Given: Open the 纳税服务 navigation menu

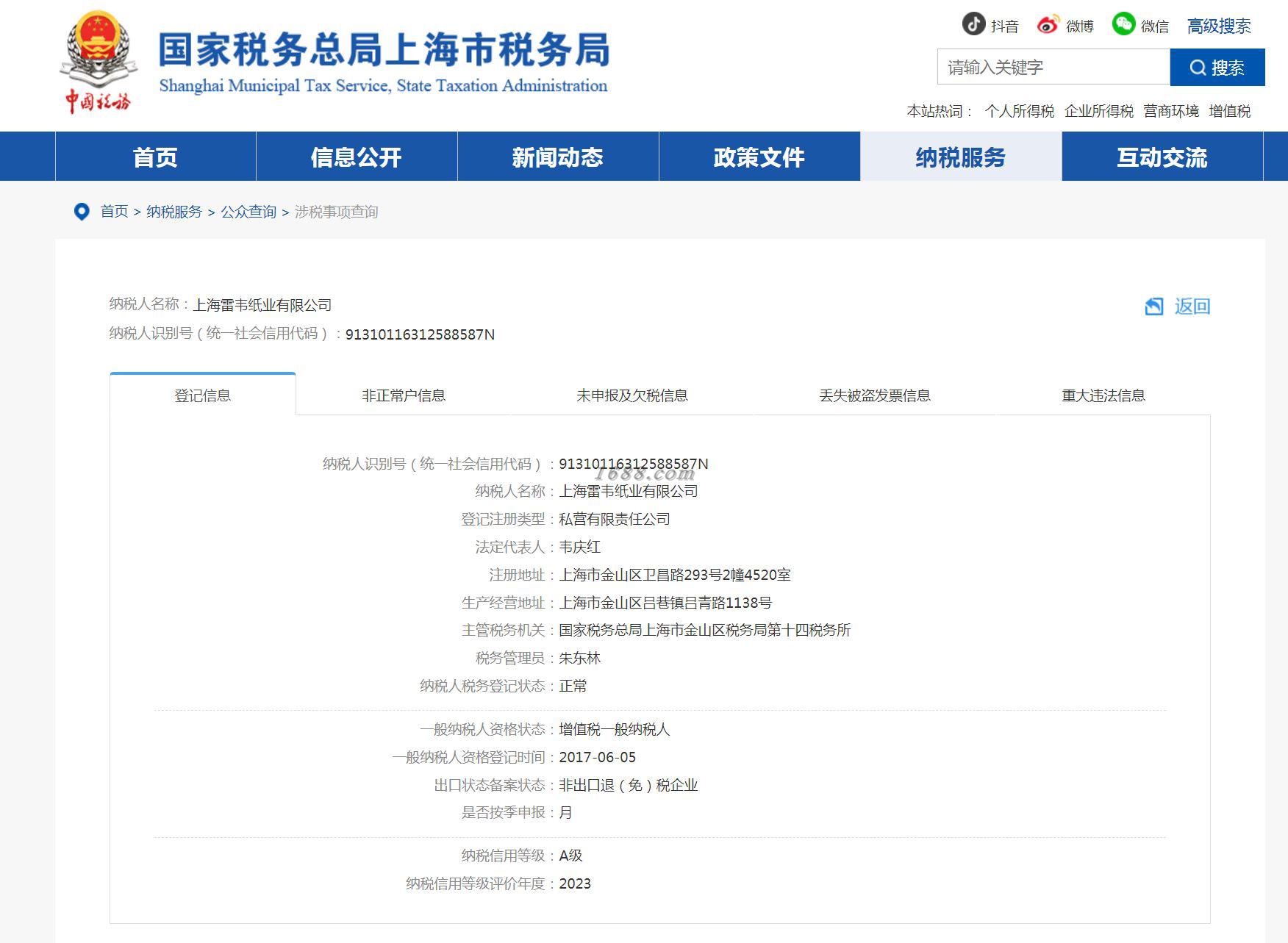Looking at the screenshot, I should click(x=961, y=157).
